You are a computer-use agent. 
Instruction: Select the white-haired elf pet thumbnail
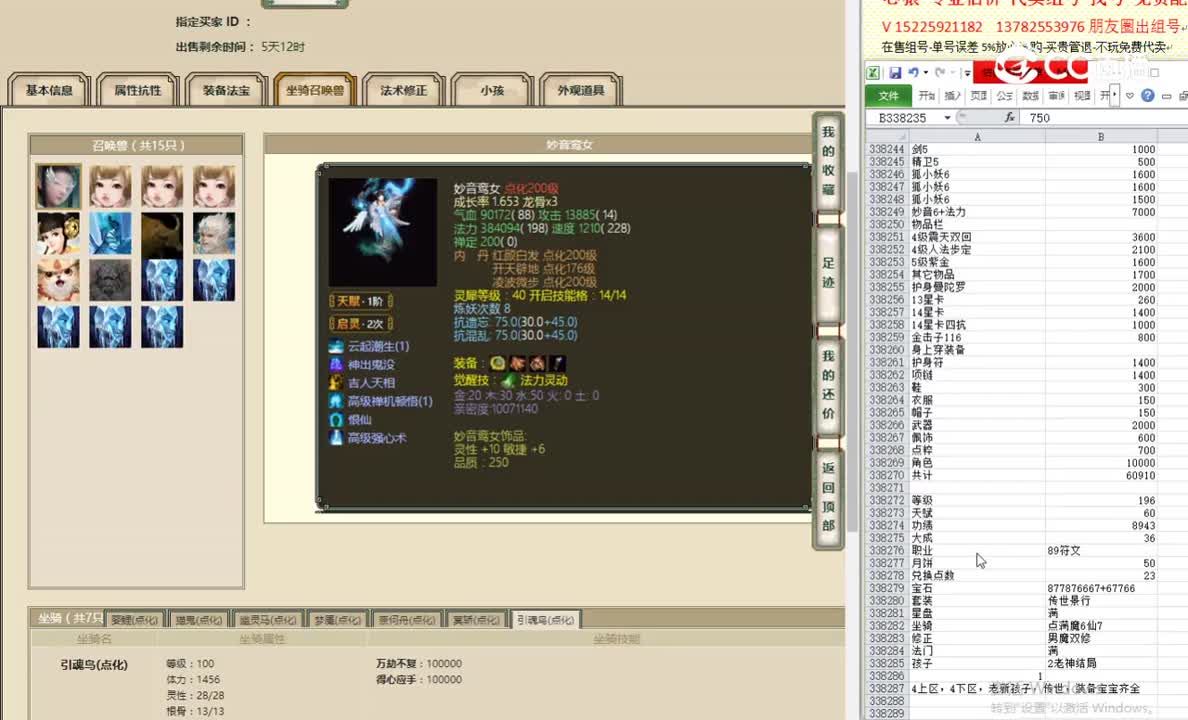(x=214, y=233)
